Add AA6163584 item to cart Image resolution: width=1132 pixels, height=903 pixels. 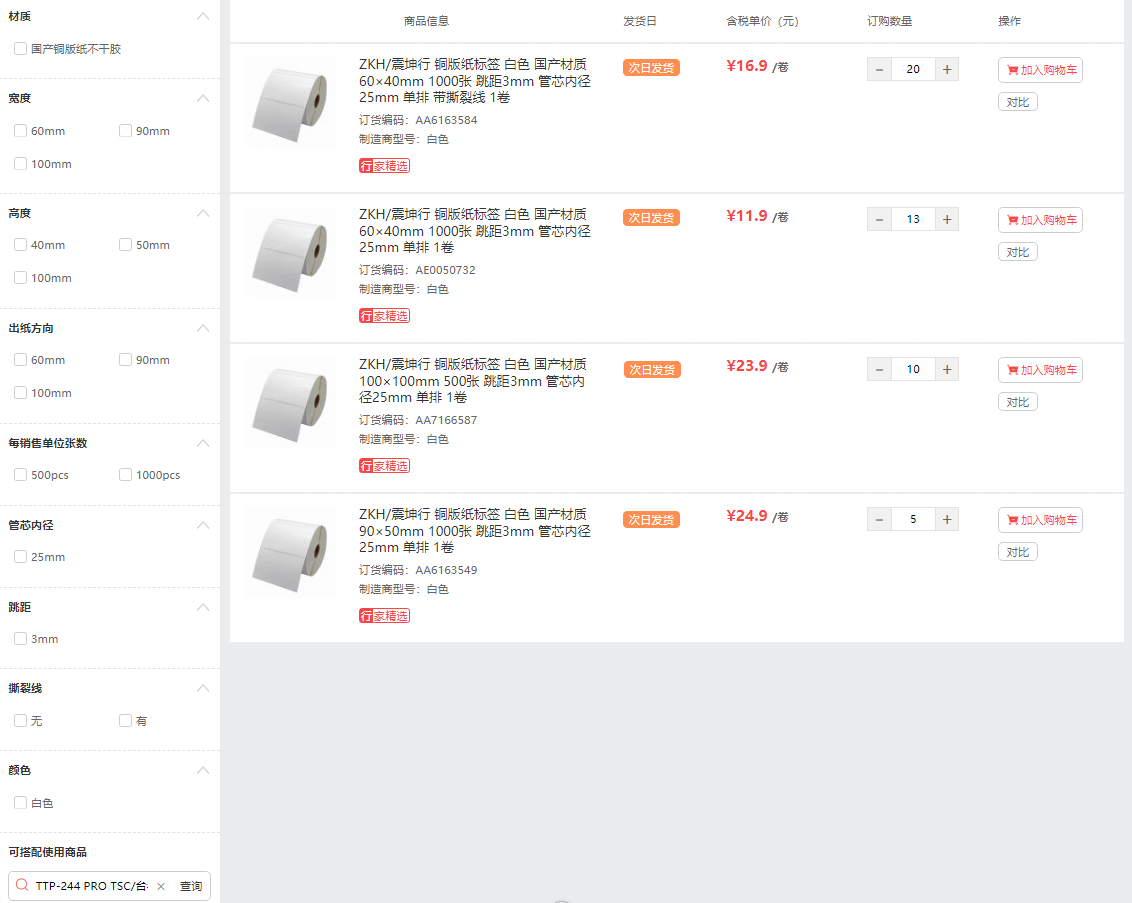coord(1040,70)
